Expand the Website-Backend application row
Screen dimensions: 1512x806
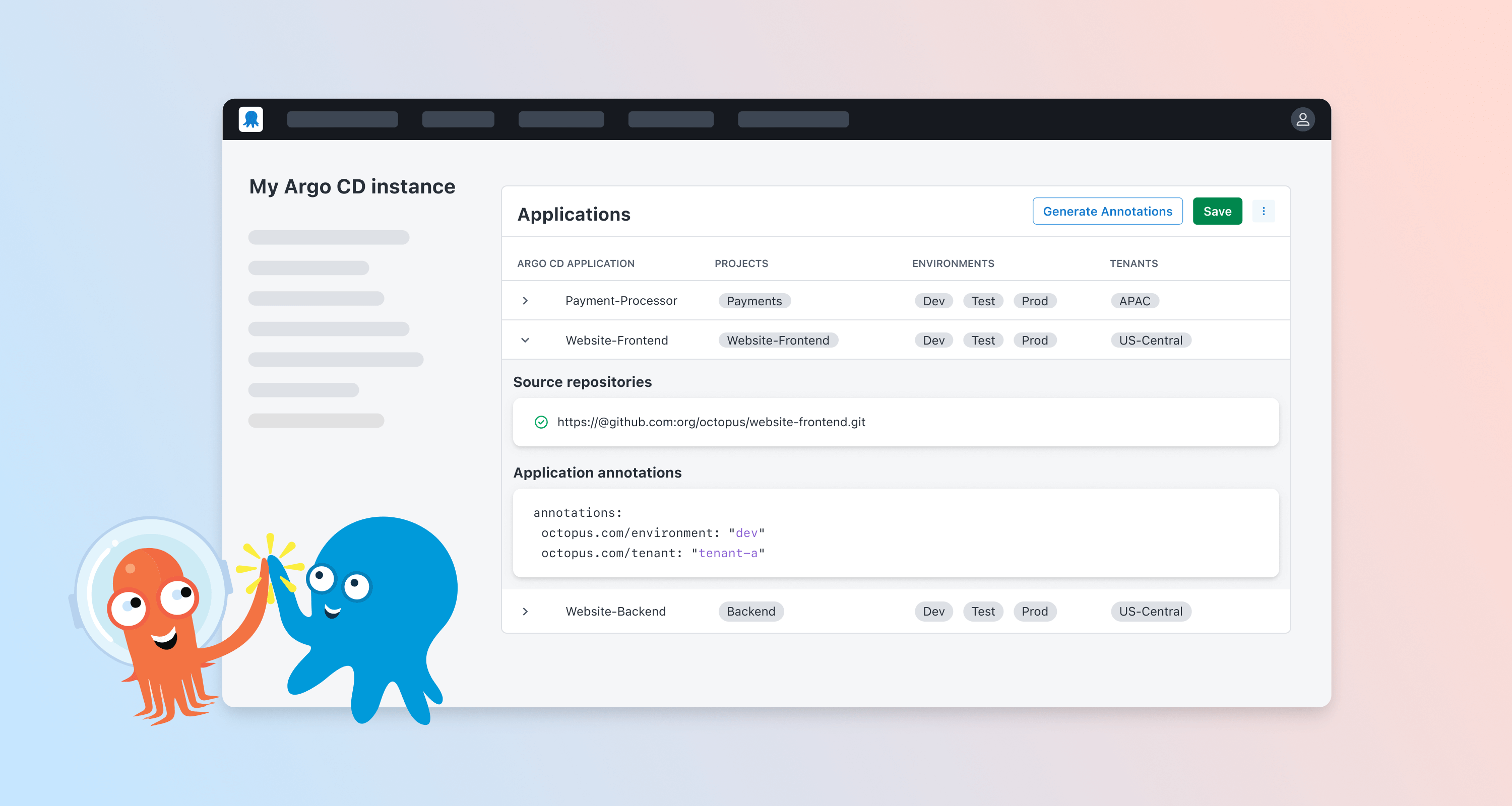(525, 611)
